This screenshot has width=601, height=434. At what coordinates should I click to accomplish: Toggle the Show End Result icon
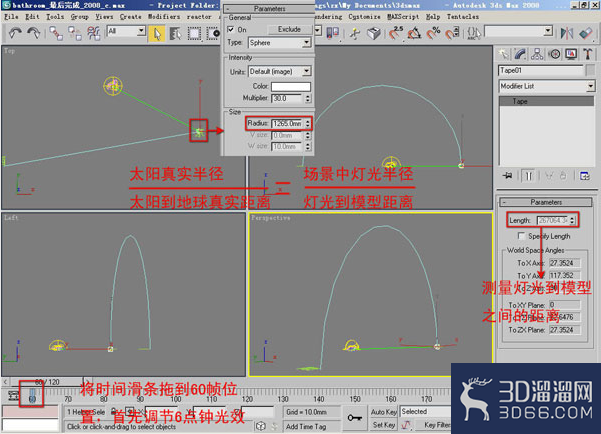(x=529, y=176)
